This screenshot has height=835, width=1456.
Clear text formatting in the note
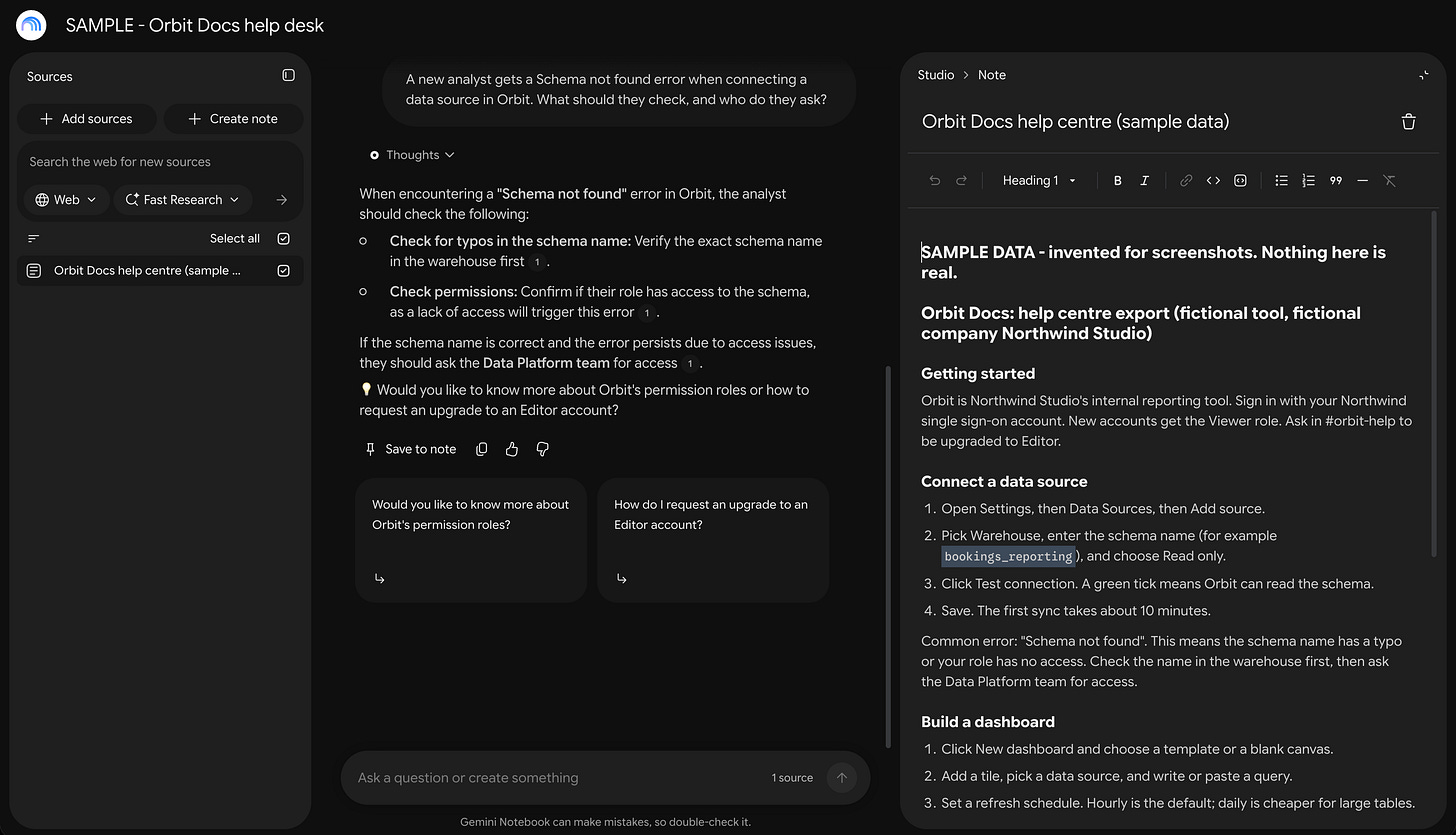point(1389,181)
